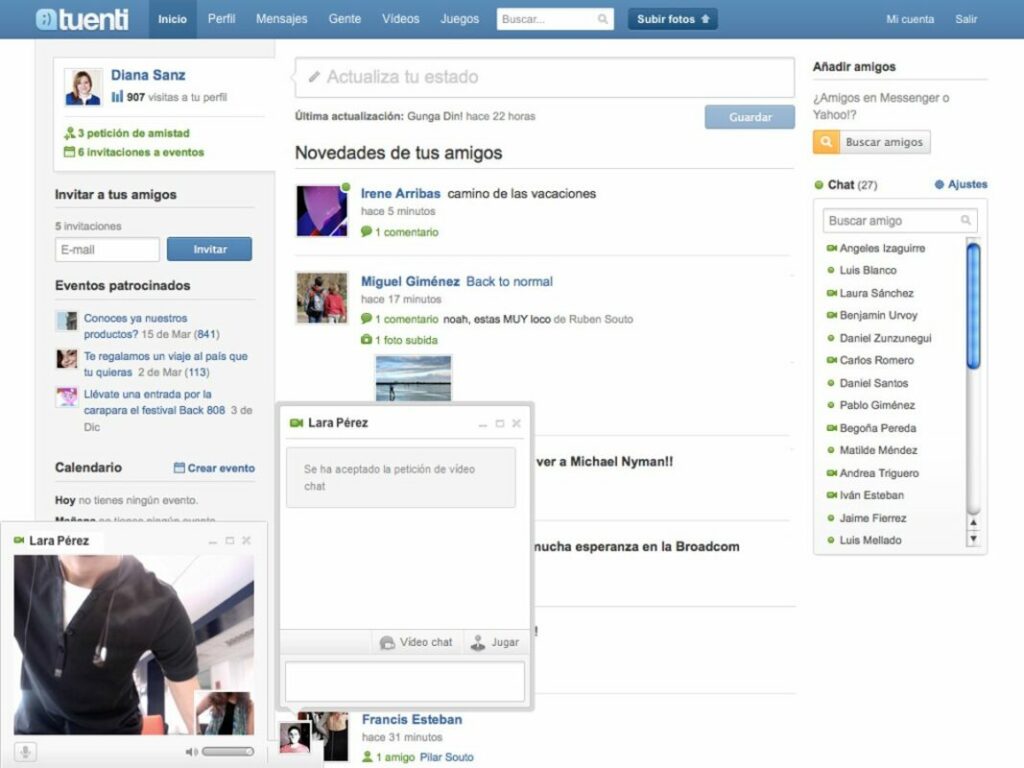The width and height of the screenshot is (1024, 768).
Task: Open the 3 petición de amistad link
Action: tap(133, 133)
